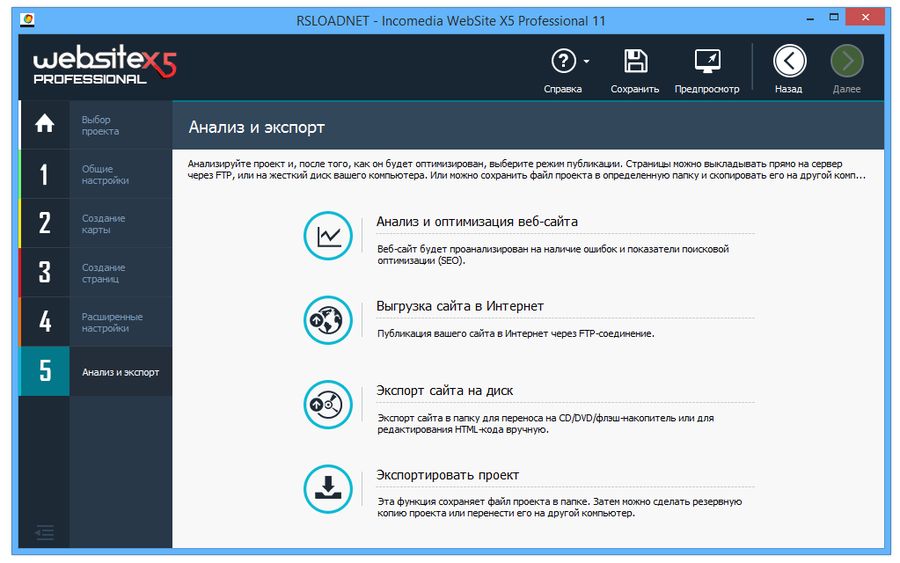Close the WebSite X5 window
Screen dimensions: 900x563
click(866, 17)
